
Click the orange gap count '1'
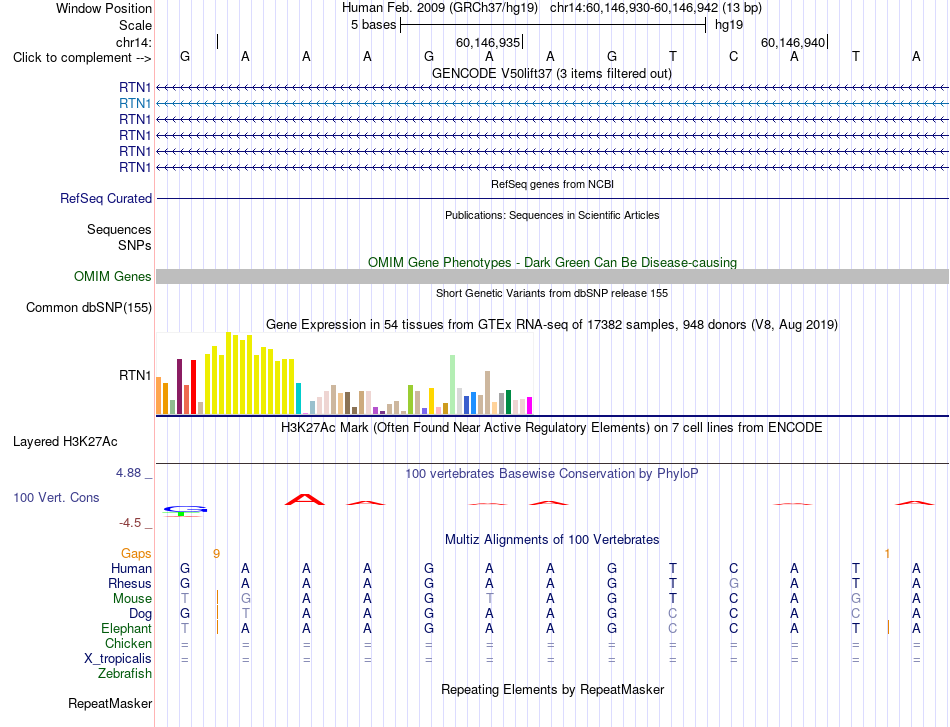click(x=887, y=553)
